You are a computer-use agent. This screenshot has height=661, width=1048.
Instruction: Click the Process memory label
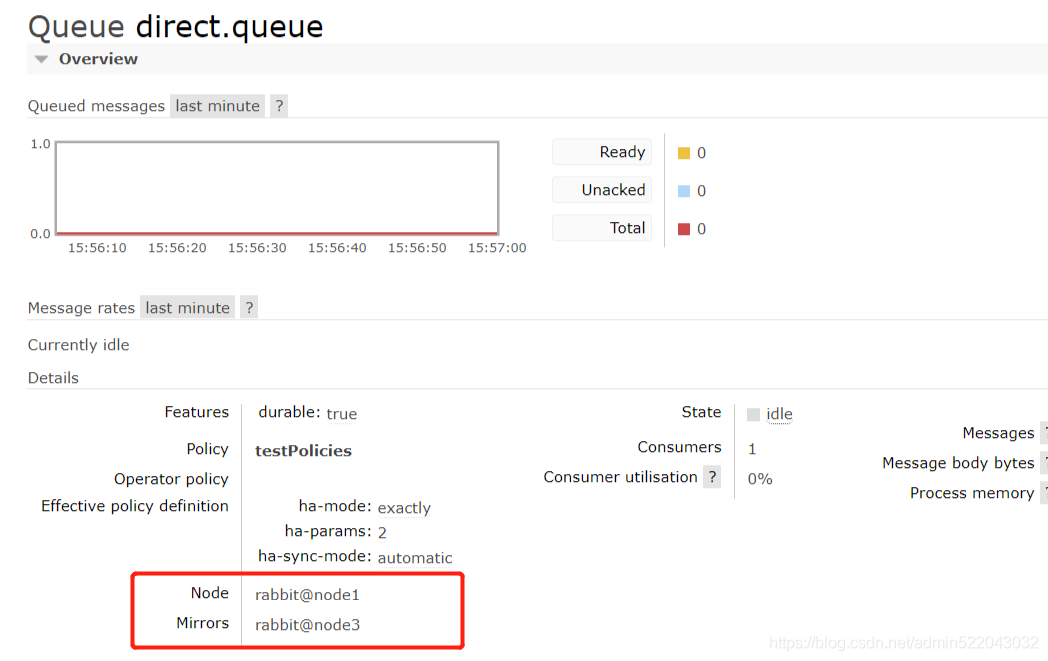click(x=972, y=493)
